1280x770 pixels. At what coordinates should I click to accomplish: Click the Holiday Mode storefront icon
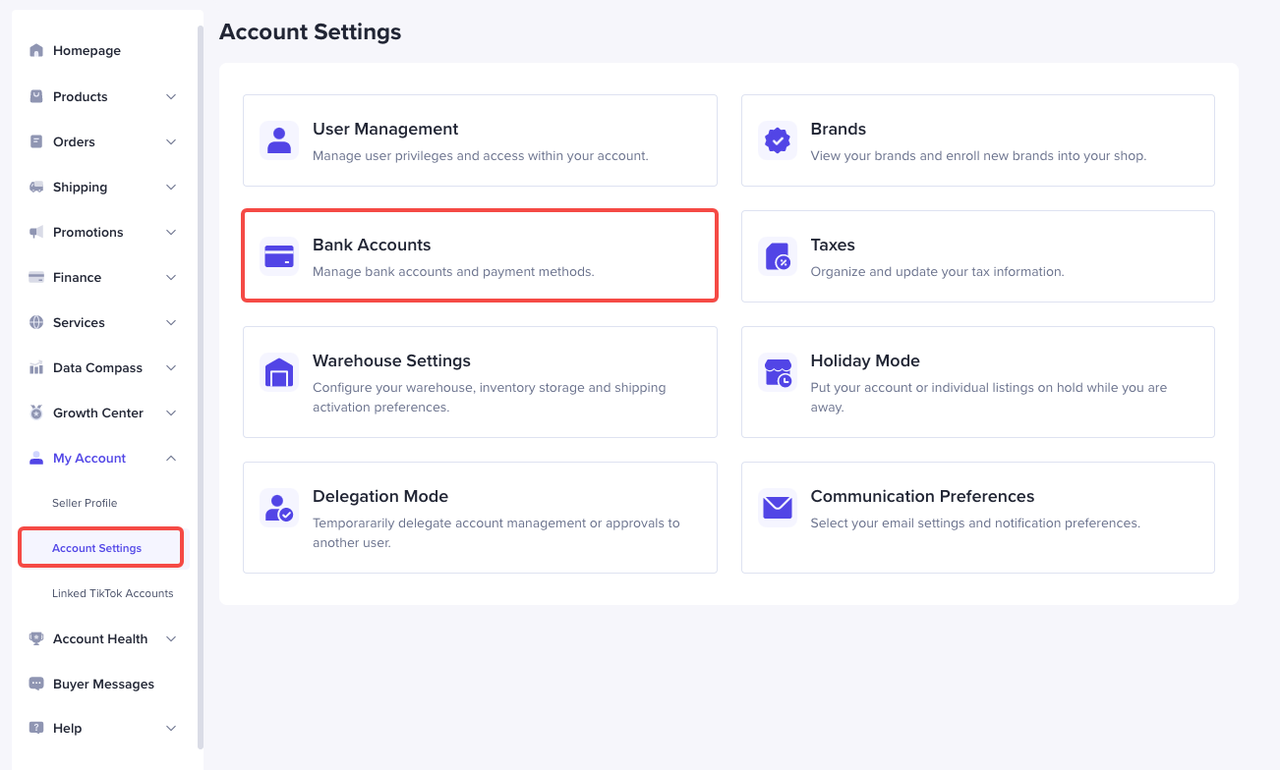click(777, 372)
